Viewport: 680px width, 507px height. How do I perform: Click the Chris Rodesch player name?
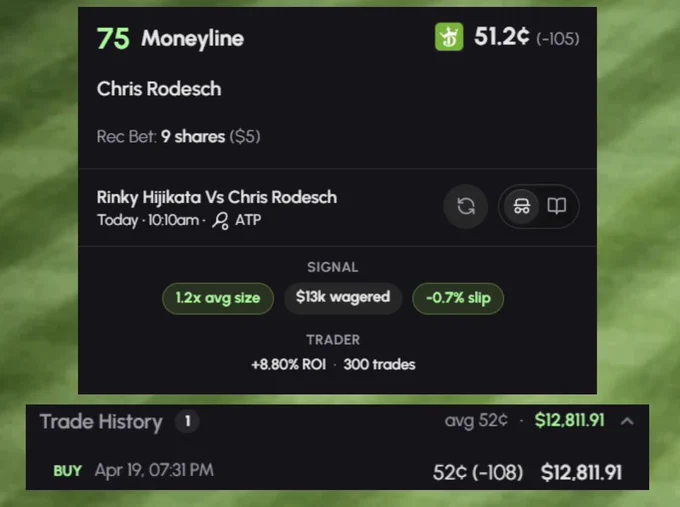[159, 89]
